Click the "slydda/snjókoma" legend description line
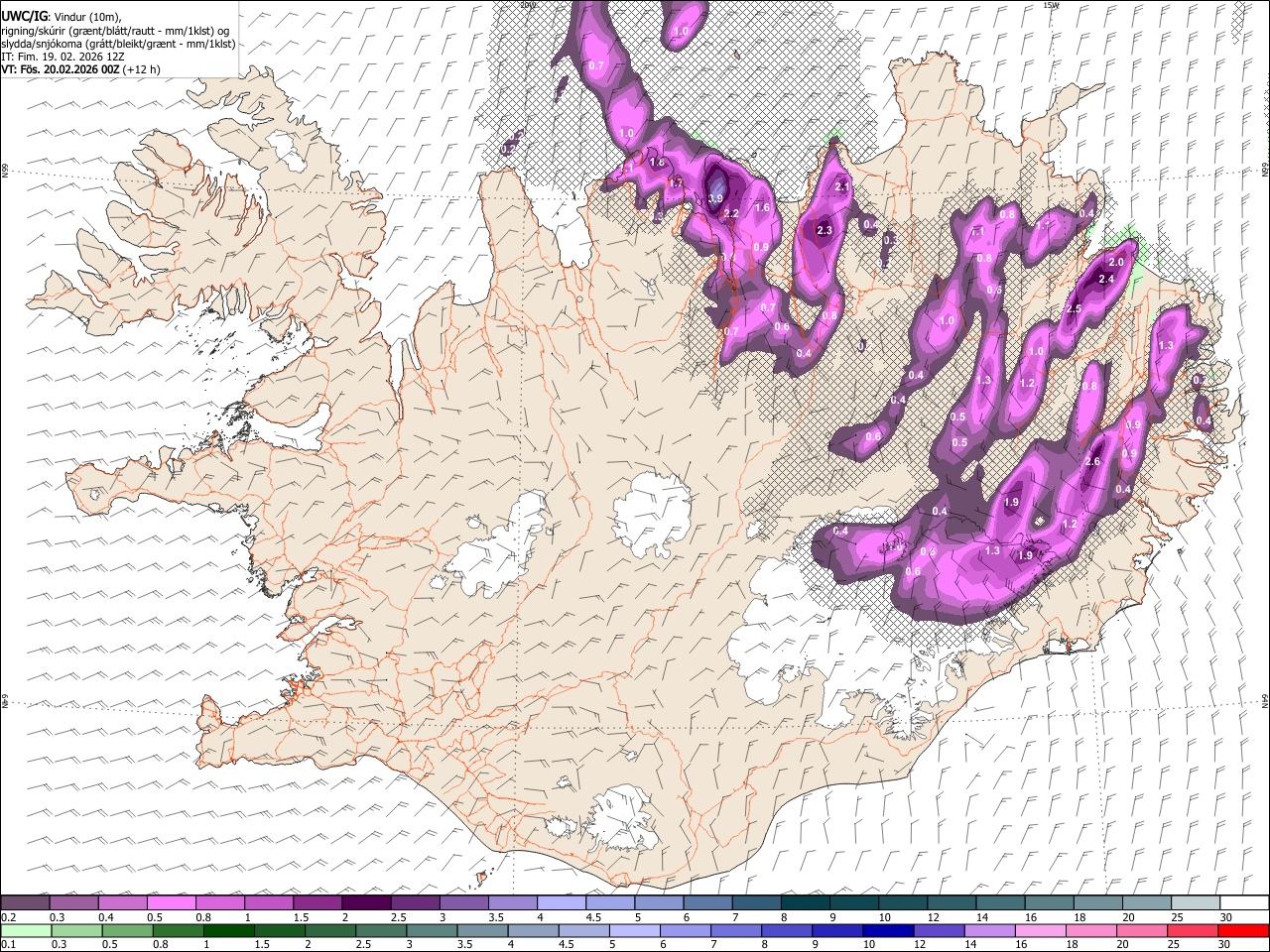1270x952 pixels. (118, 44)
